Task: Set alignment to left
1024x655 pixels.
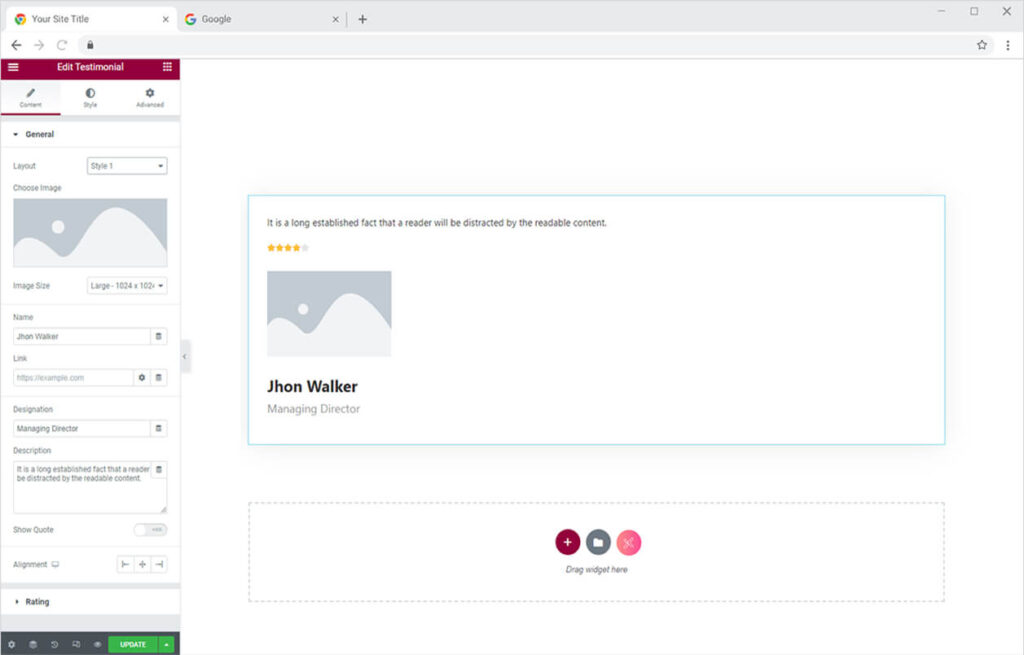Action: tap(125, 565)
